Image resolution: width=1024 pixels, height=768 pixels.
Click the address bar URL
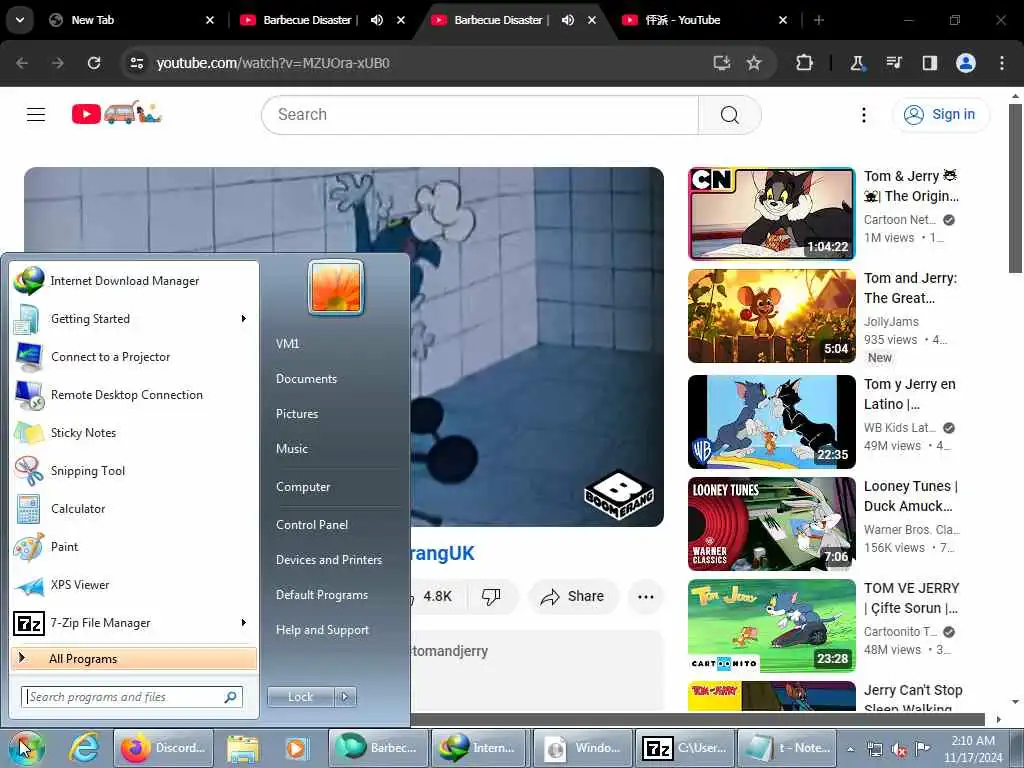(272, 63)
